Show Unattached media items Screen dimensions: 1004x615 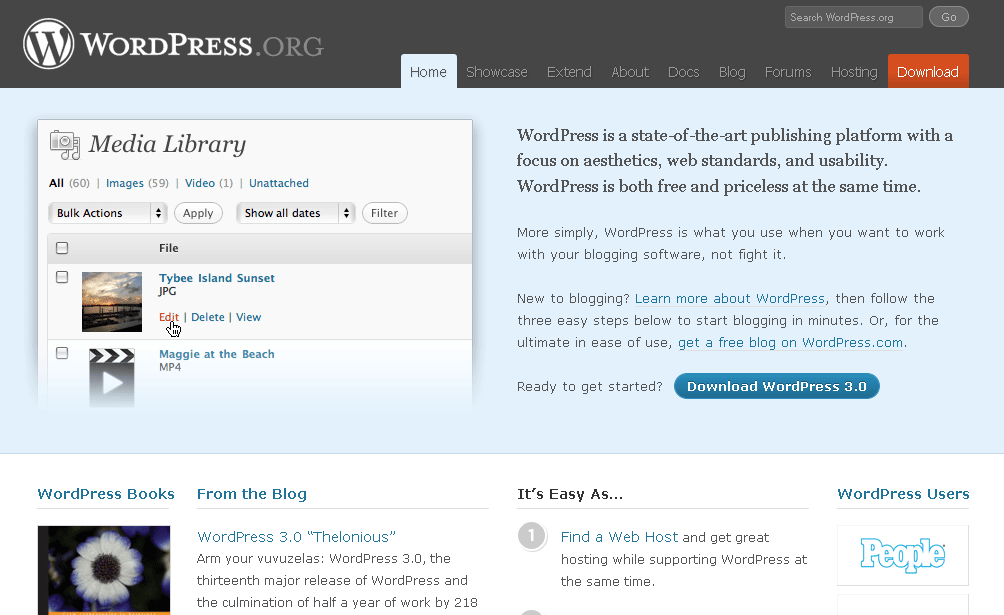pos(279,183)
